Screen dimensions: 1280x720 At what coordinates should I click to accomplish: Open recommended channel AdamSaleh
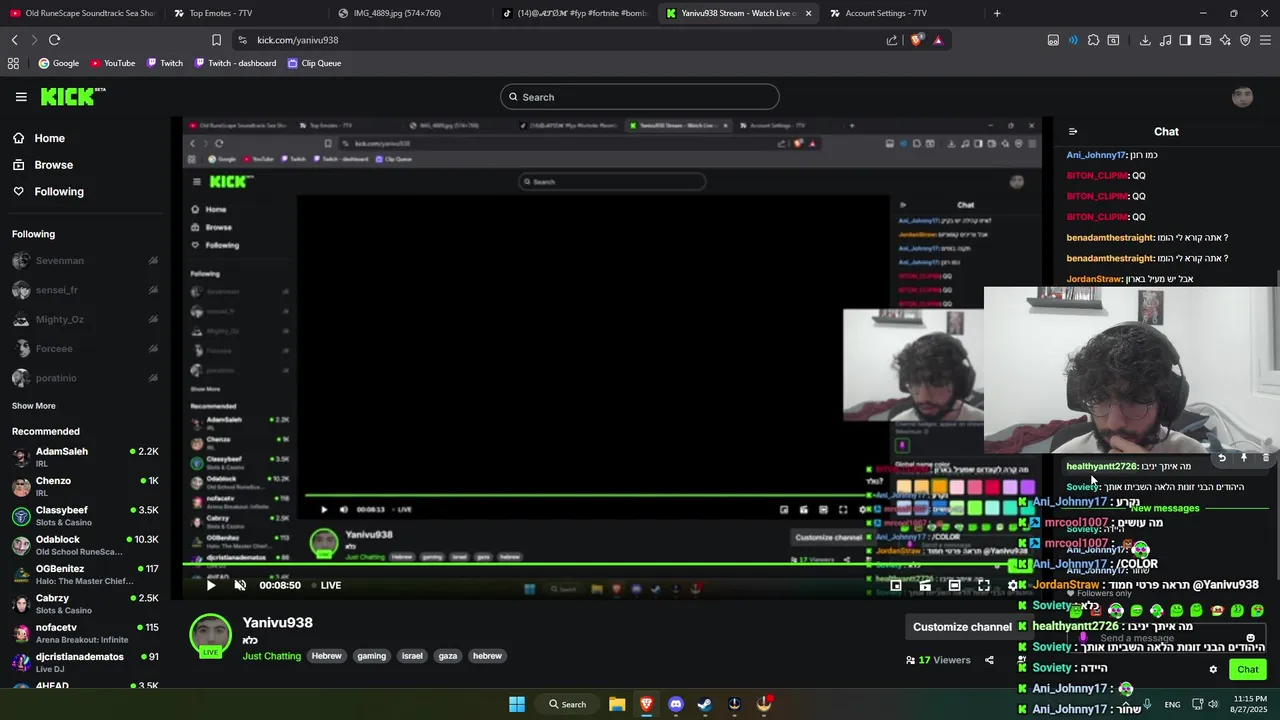tap(85, 457)
